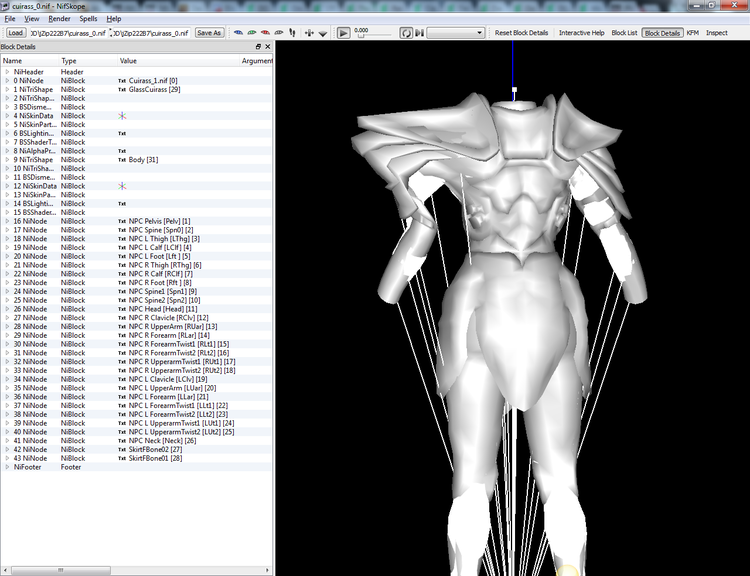Expand the NiFooter row

(x=7, y=467)
